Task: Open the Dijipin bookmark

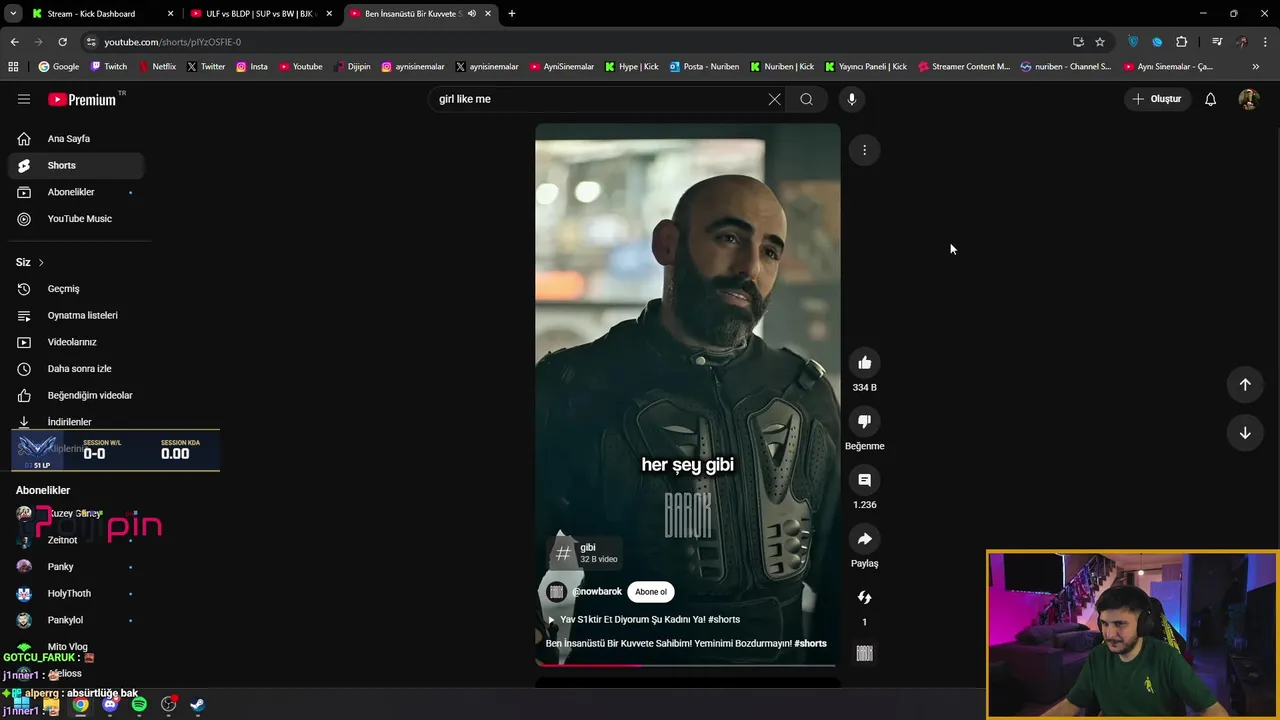Action: 351,66
